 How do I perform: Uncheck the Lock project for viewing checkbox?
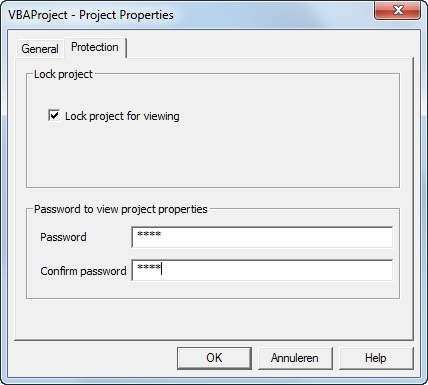[x=54, y=116]
